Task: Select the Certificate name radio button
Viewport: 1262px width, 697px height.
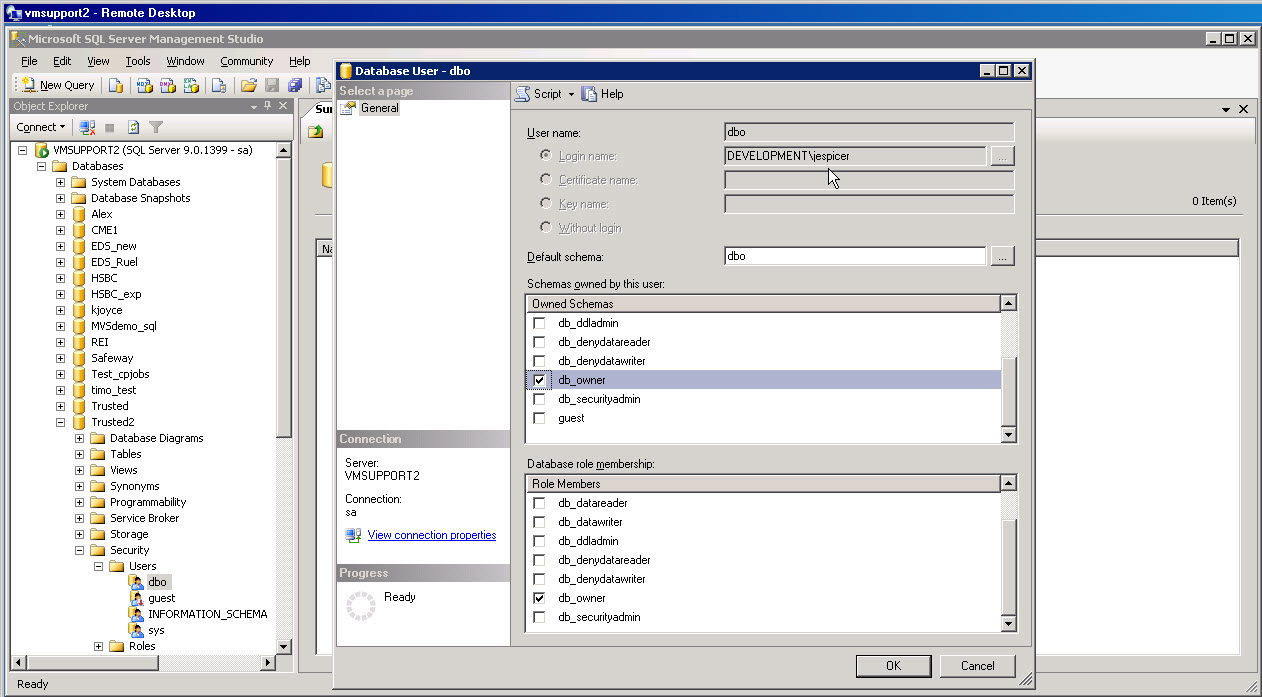Action: [546, 180]
